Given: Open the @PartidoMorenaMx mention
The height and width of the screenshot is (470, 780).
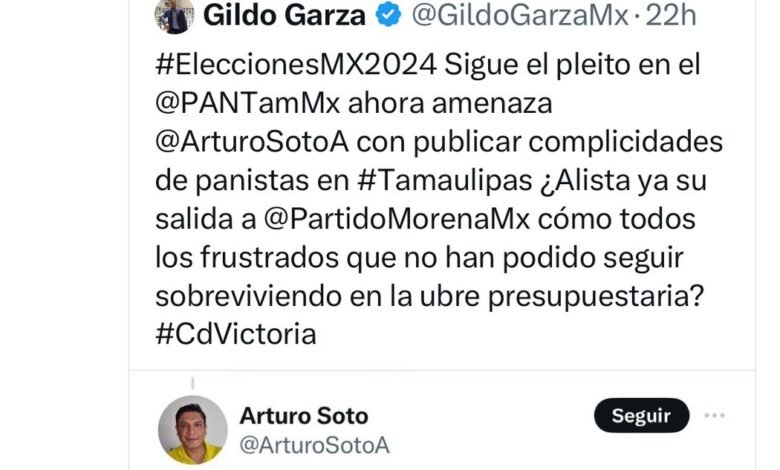Looking at the screenshot, I should point(396,219).
